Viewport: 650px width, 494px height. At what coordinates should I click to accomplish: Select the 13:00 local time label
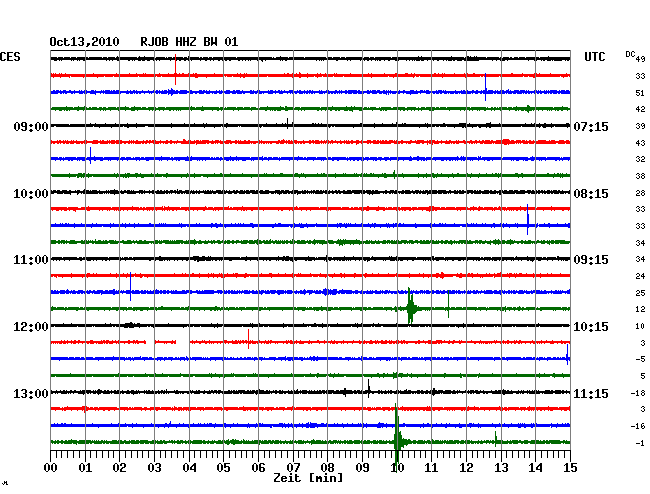click(x=31, y=393)
